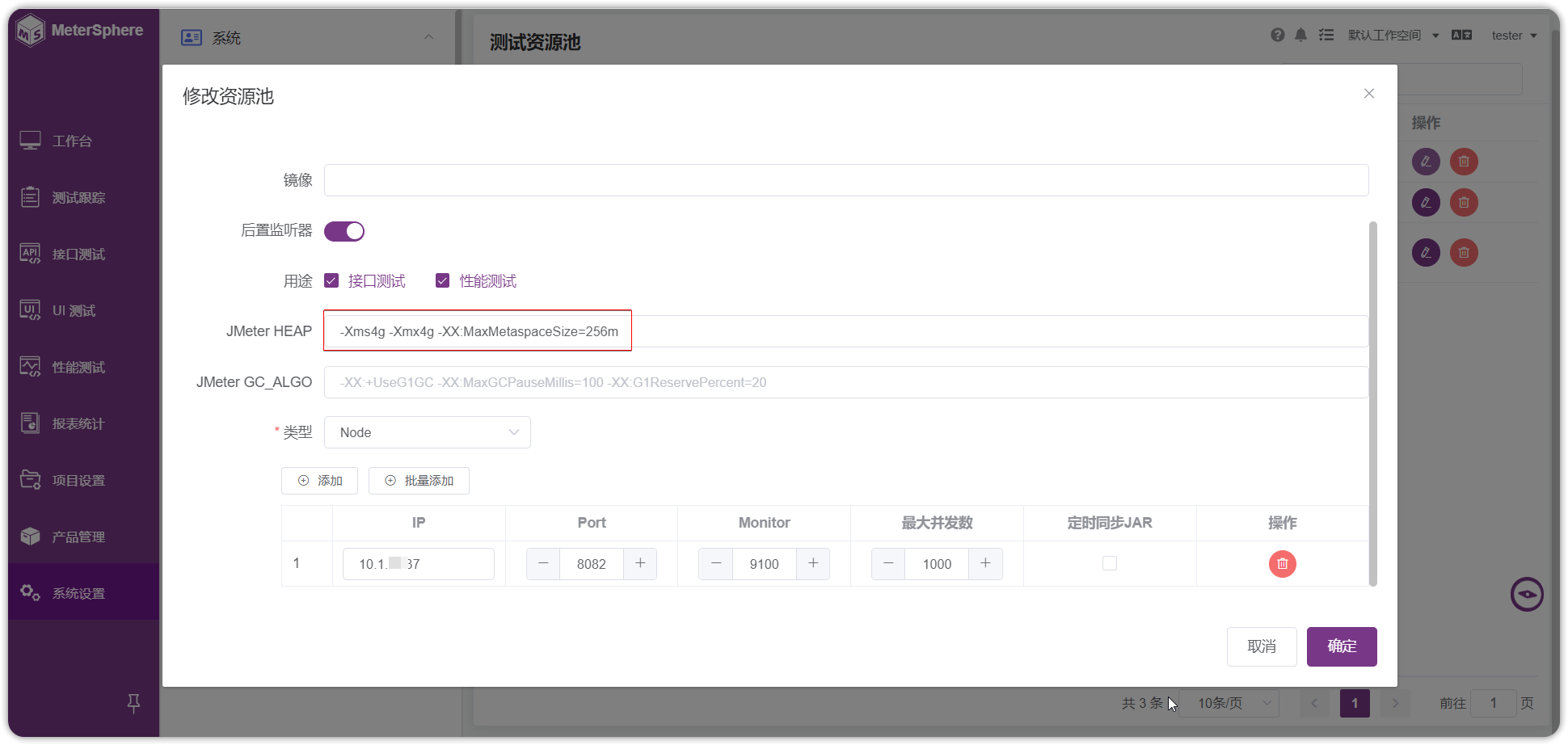Image resolution: width=1568 pixels, height=745 pixels.
Task: Click the JMeter HEAP input field
Action: click(846, 331)
